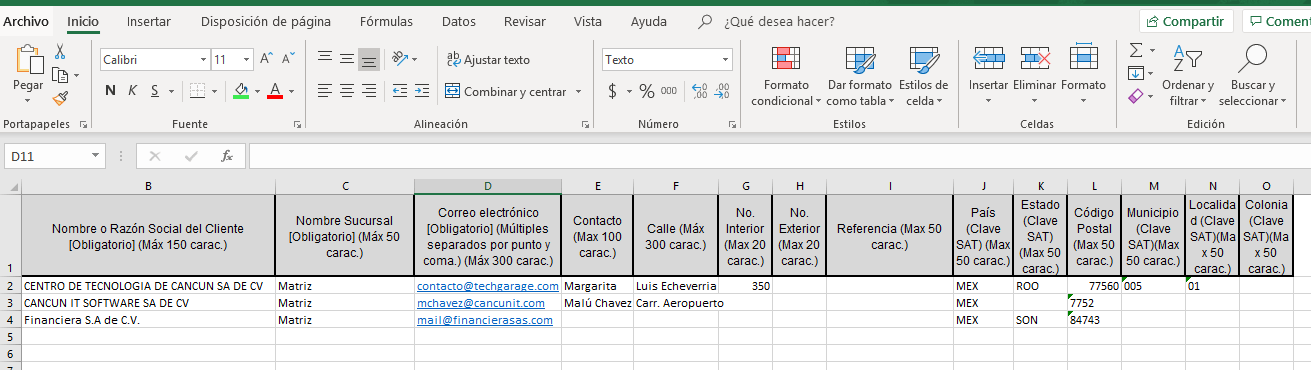Click the thousands separator 000 icon
This screenshot has height=370, width=1311.
(x=668, y=91)
